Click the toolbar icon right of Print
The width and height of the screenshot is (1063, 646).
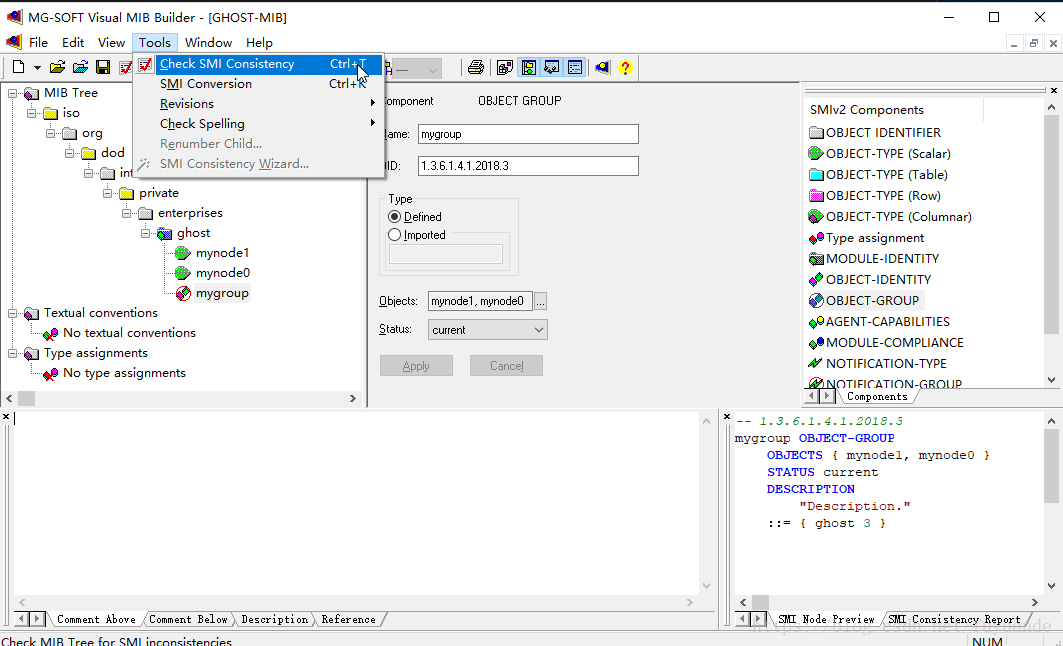point(504,67)
